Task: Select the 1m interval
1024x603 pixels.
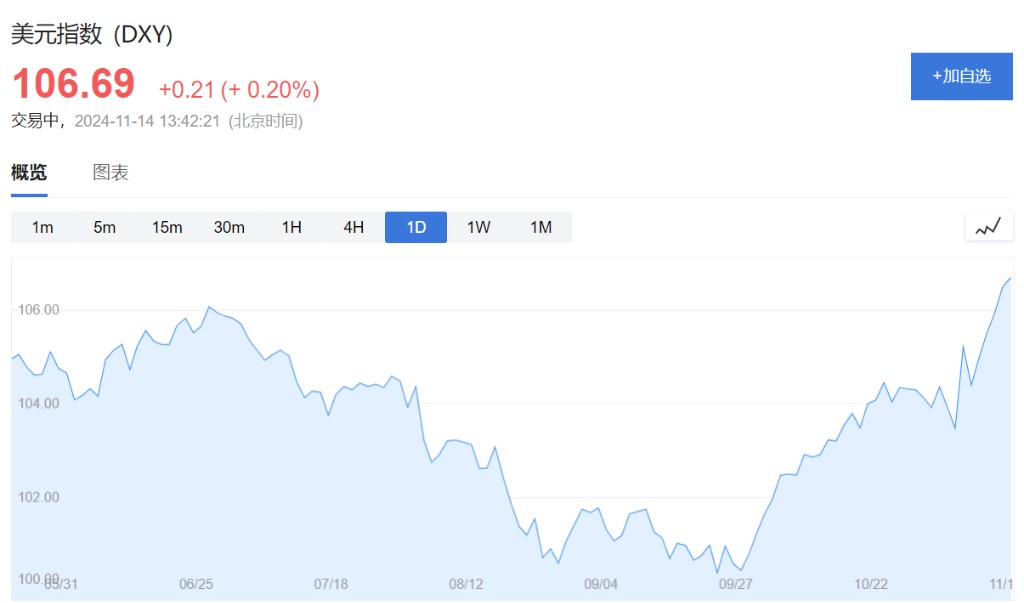Action: coord(42,227)
